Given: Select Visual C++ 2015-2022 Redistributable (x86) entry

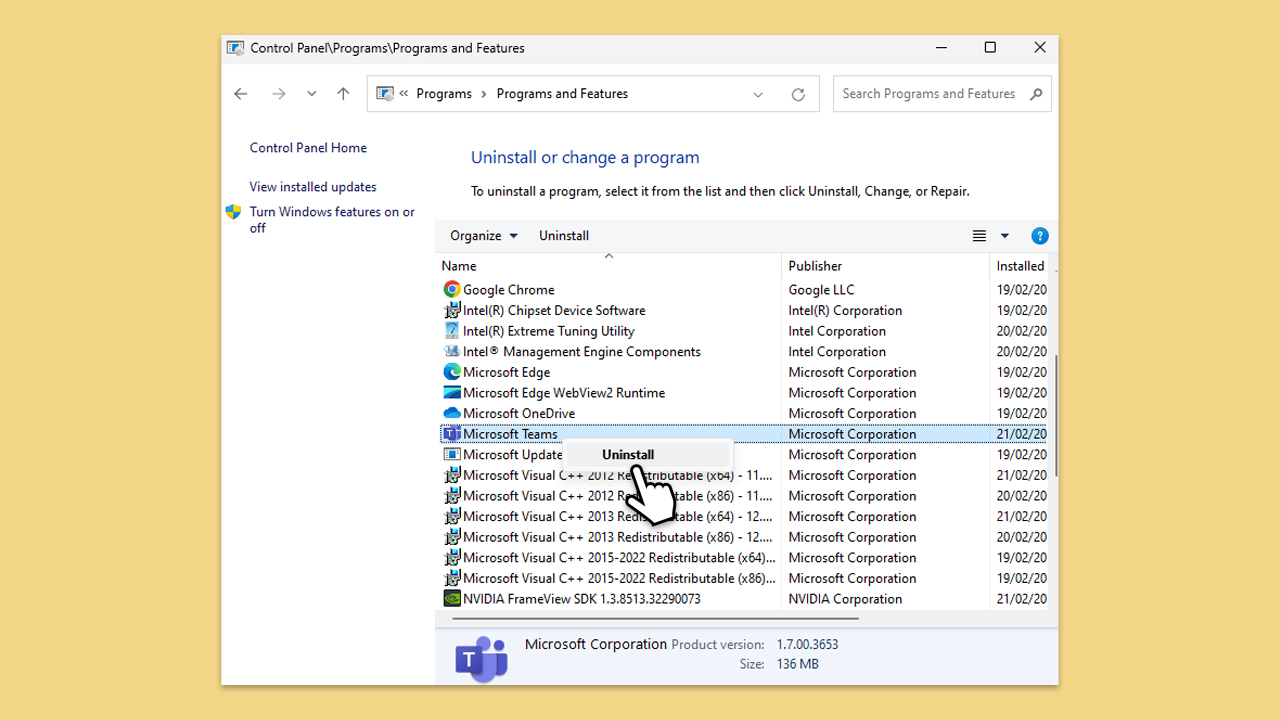Looking at the screenshot, I should tap(620, 578).
